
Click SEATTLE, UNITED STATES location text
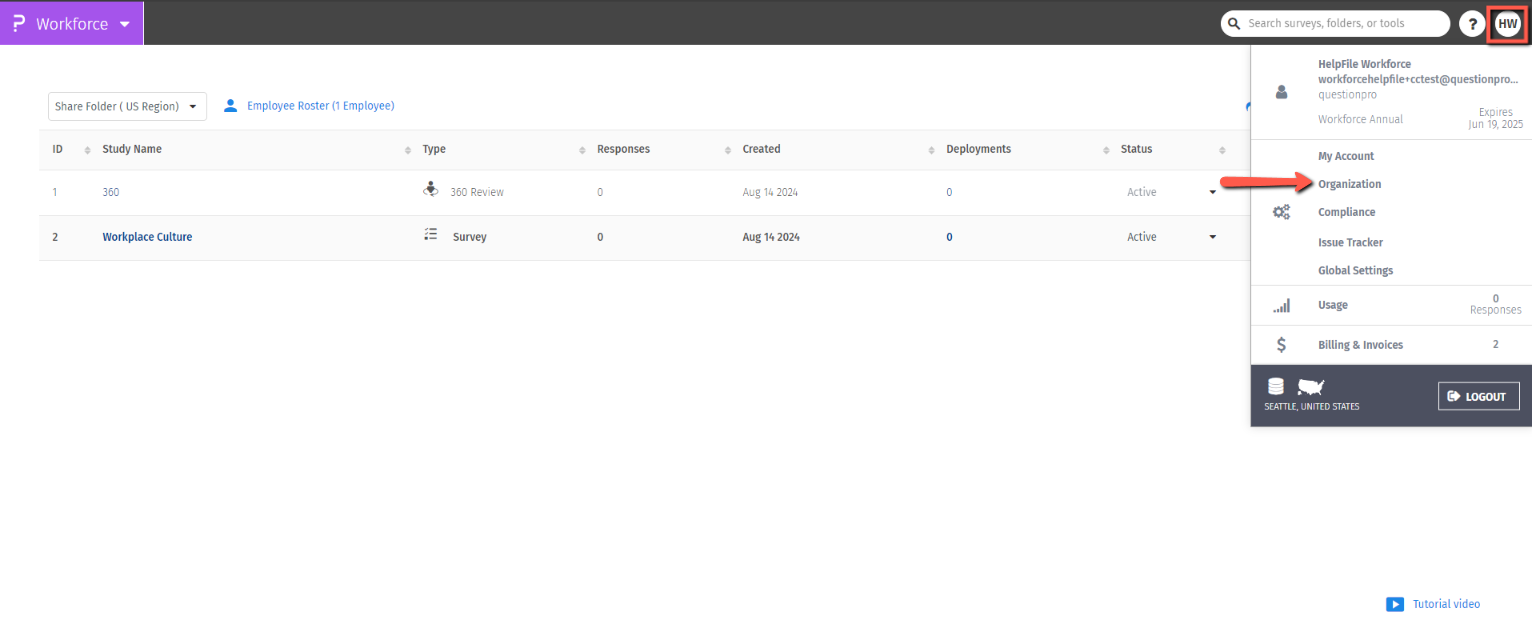click(x=1311, y=407)
